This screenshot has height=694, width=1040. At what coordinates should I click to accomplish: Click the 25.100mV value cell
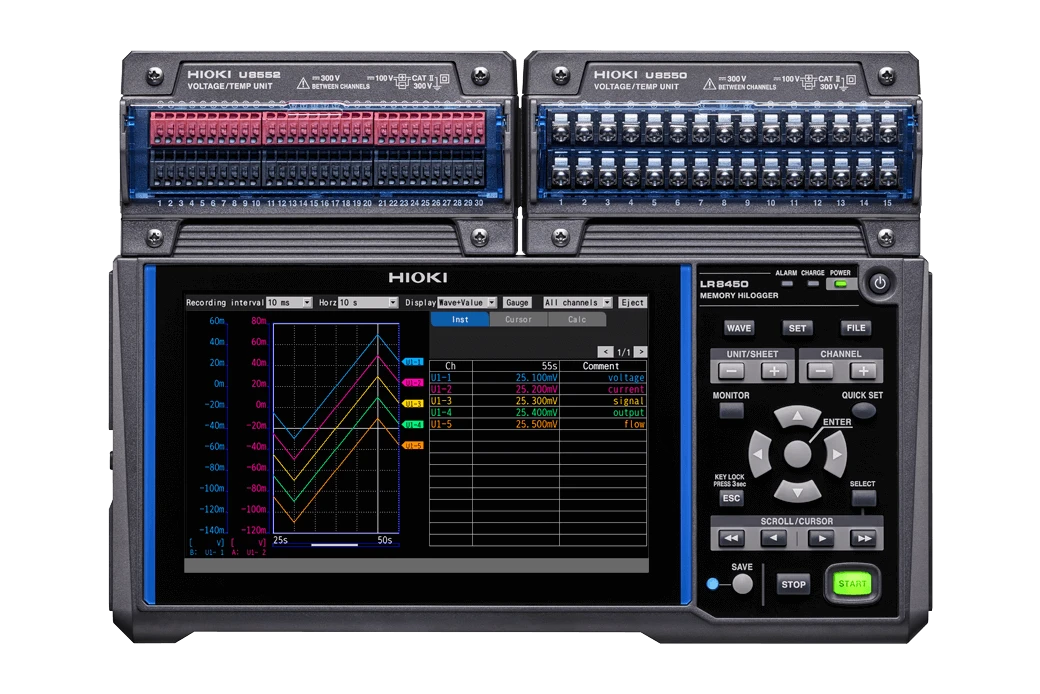pyautogui.click(x=516, y=378)
